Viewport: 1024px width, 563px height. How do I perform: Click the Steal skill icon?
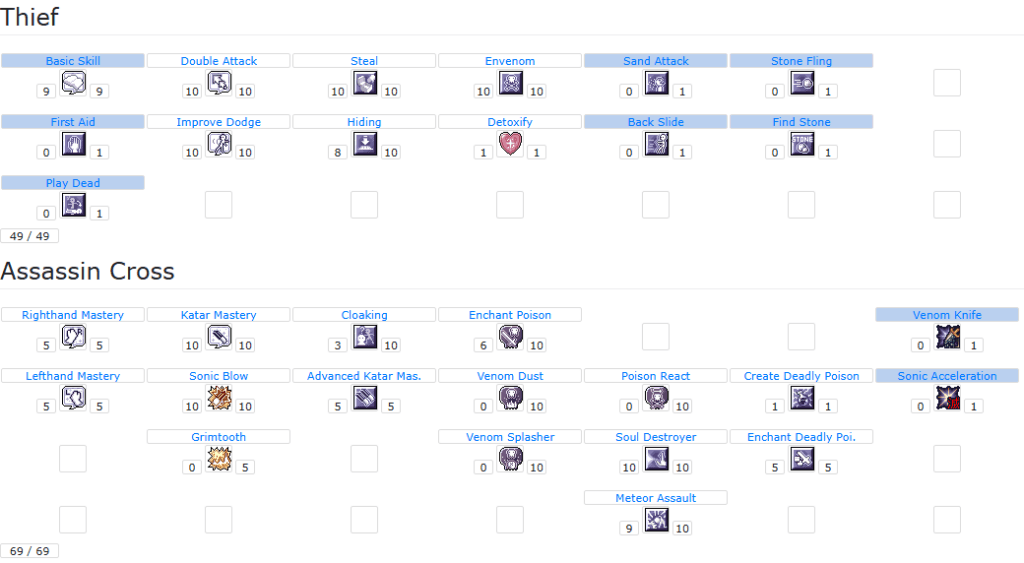click(365, 83)
